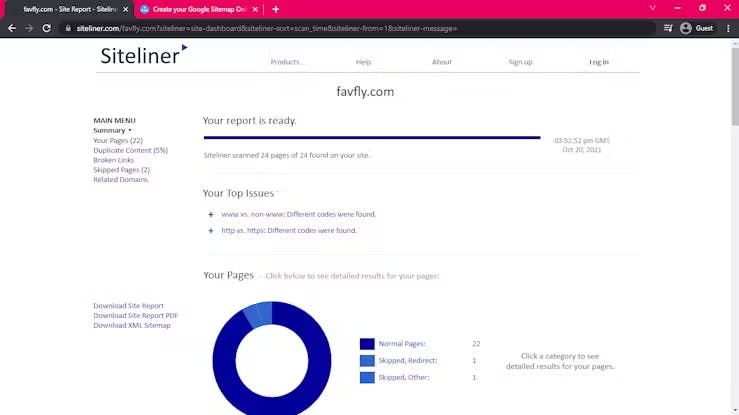The image size is (739, 415).
Task: Click the Log in link
Action: [x=598, y=62]
